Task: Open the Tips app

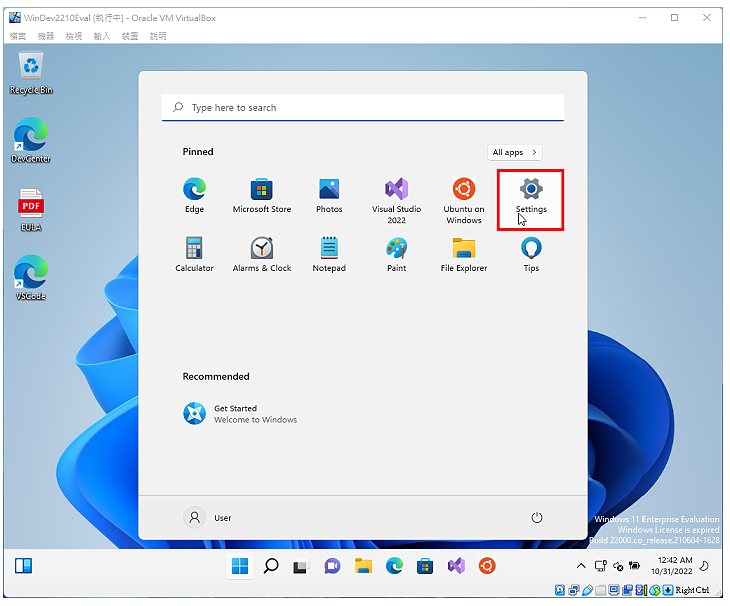Action: tap(531, 254)
